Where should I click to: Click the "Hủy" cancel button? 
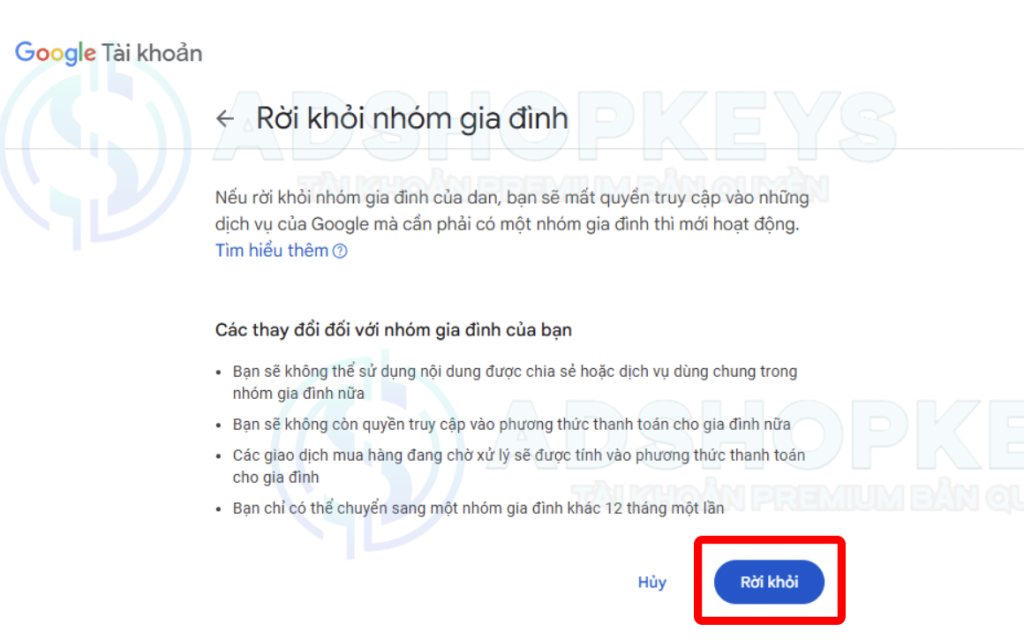[x=652, y=582]
